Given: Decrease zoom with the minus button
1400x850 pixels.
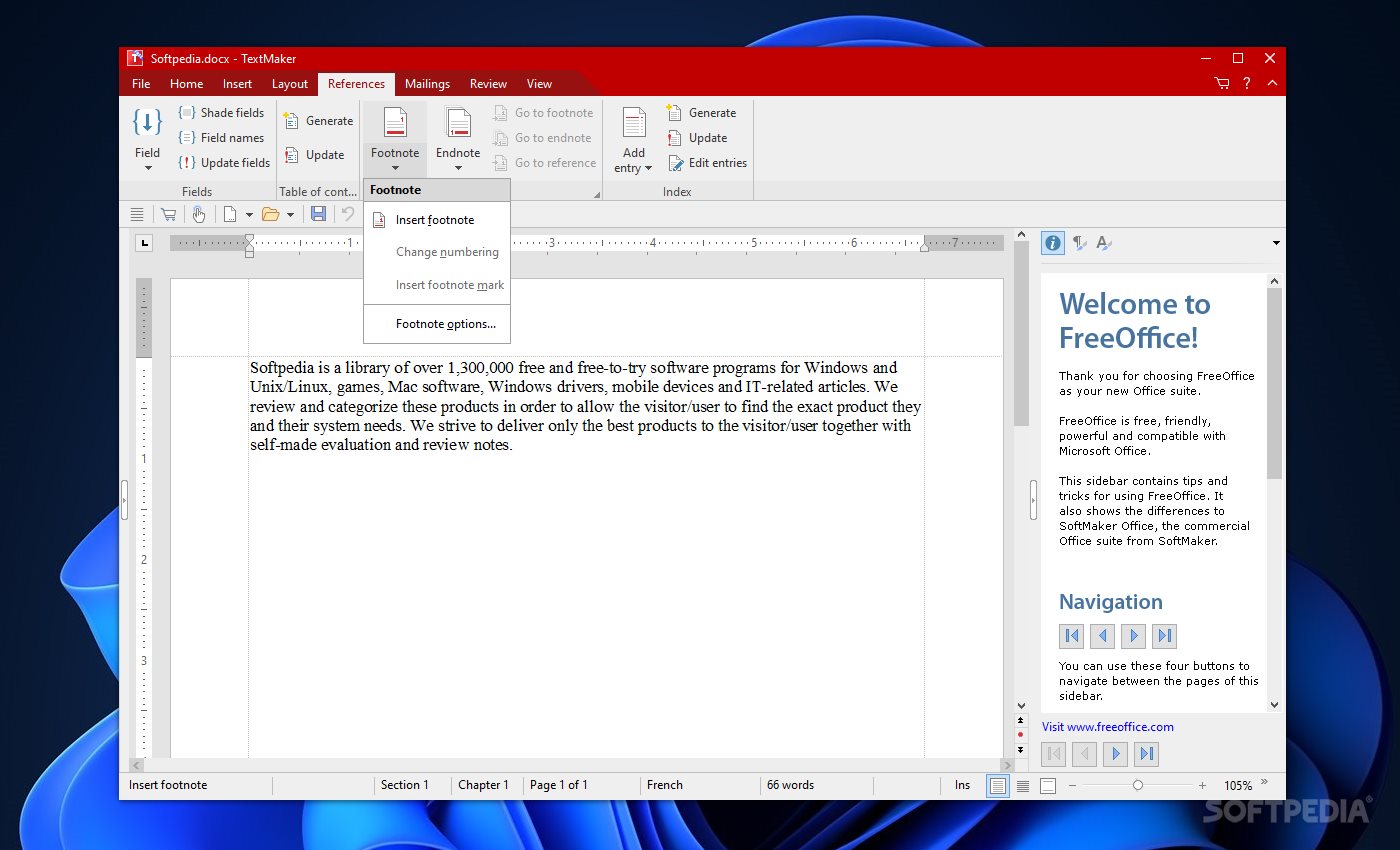Looking at the screenshot, I should click(1072, 786).
